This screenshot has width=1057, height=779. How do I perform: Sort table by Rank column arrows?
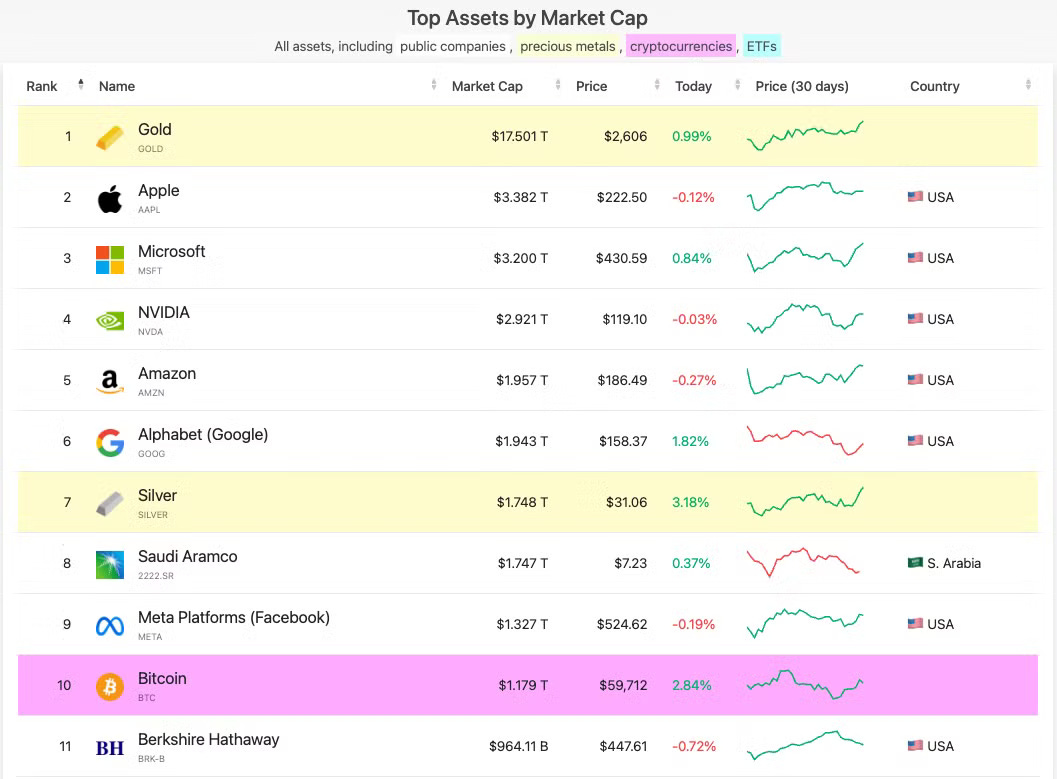tap(81, 85)
